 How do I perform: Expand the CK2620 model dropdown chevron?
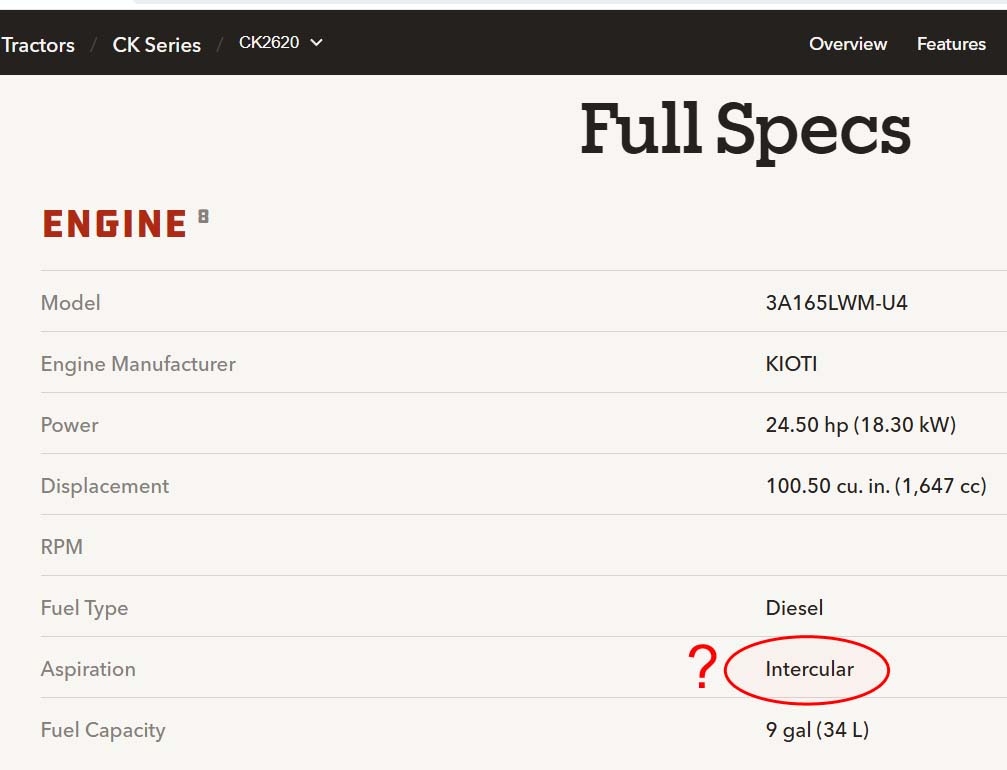point(317,42)
